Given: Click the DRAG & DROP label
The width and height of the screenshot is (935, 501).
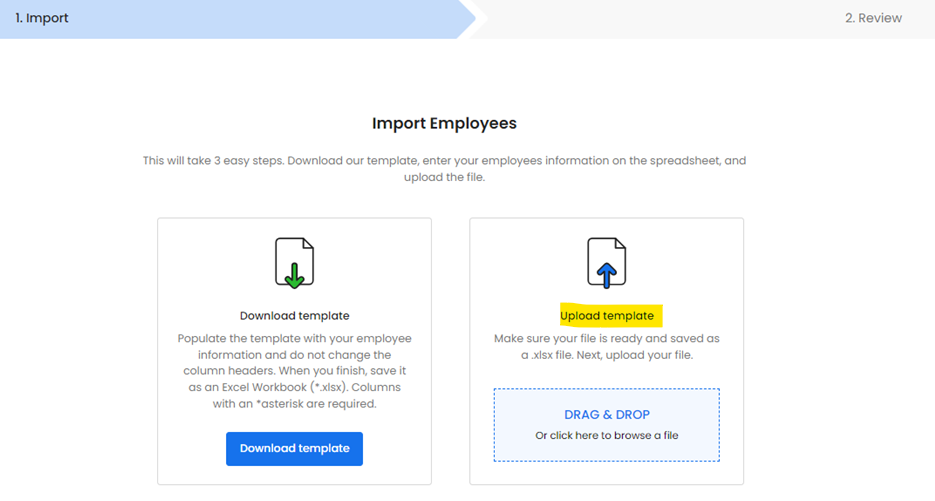Looking at the screenshot, I should [606, 414].
